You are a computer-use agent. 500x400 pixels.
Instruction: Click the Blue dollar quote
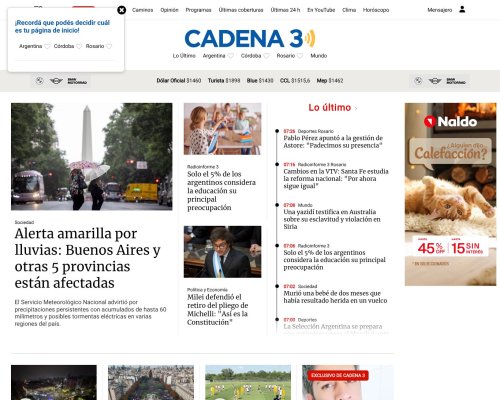(260, 81)
